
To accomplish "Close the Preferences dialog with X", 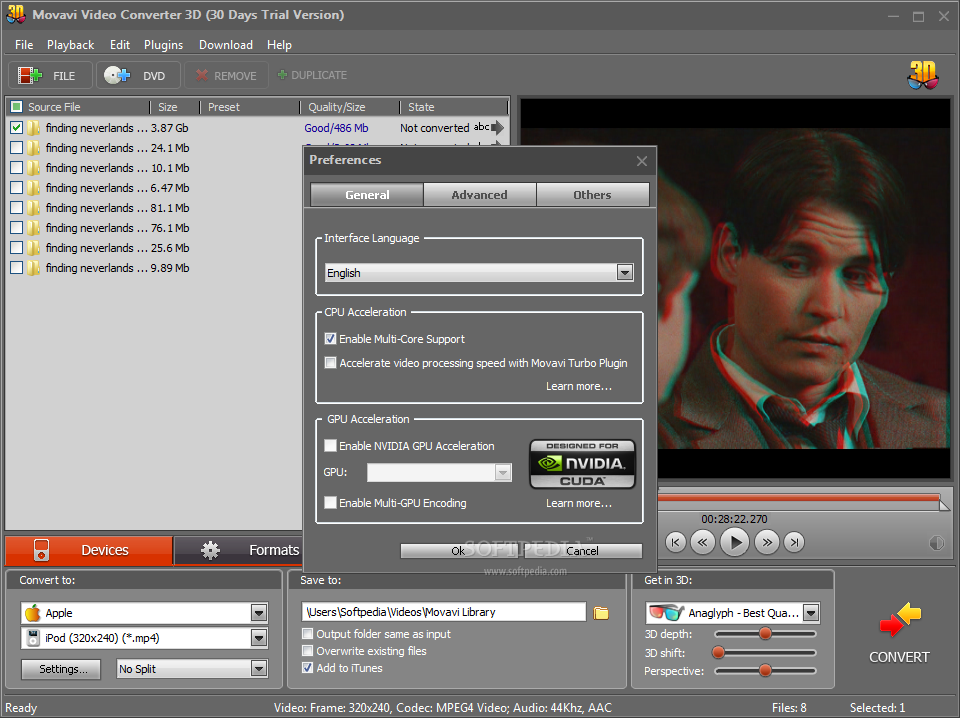I will (642, 161).
